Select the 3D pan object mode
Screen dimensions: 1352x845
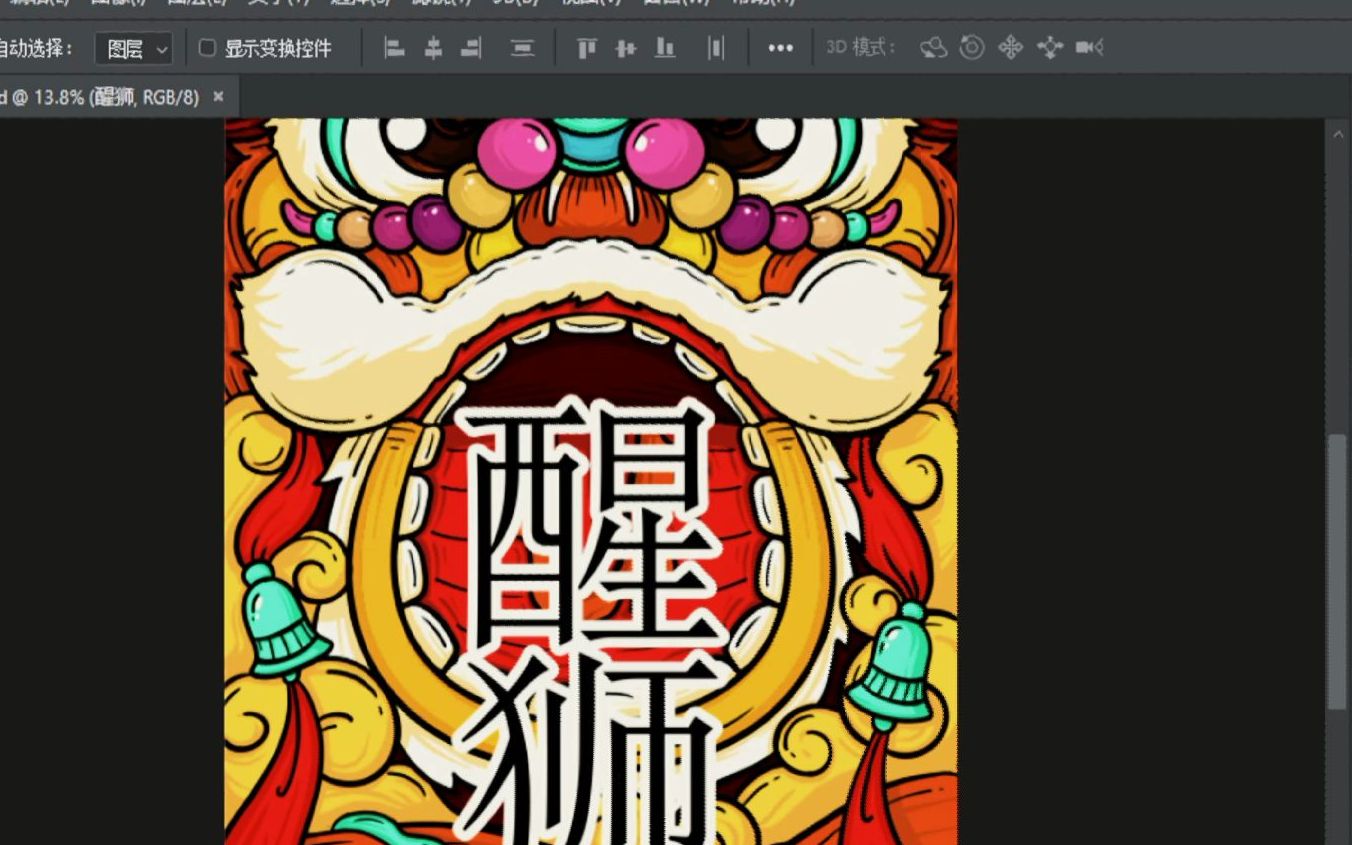1011,48
